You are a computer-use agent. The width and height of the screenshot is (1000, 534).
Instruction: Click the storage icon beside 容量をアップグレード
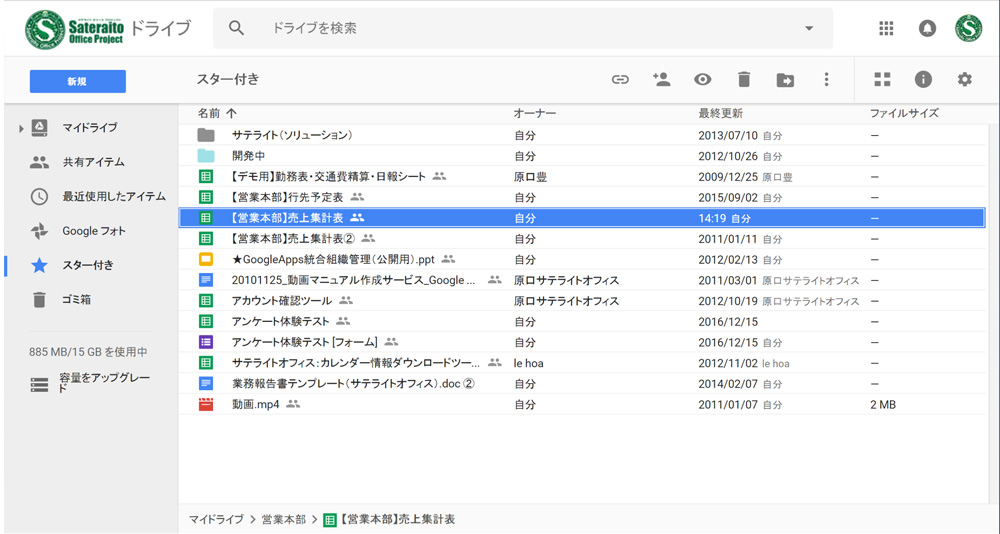pyautogui.click(x=39, y=385)
